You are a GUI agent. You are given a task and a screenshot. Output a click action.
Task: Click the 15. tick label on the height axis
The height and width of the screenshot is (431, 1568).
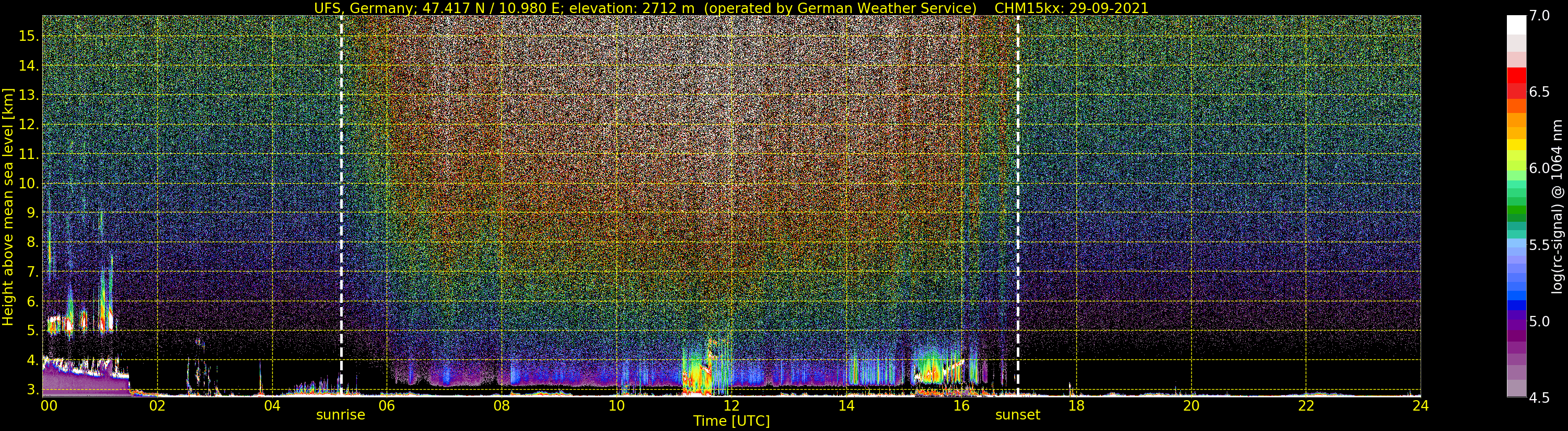click(28, 36)
